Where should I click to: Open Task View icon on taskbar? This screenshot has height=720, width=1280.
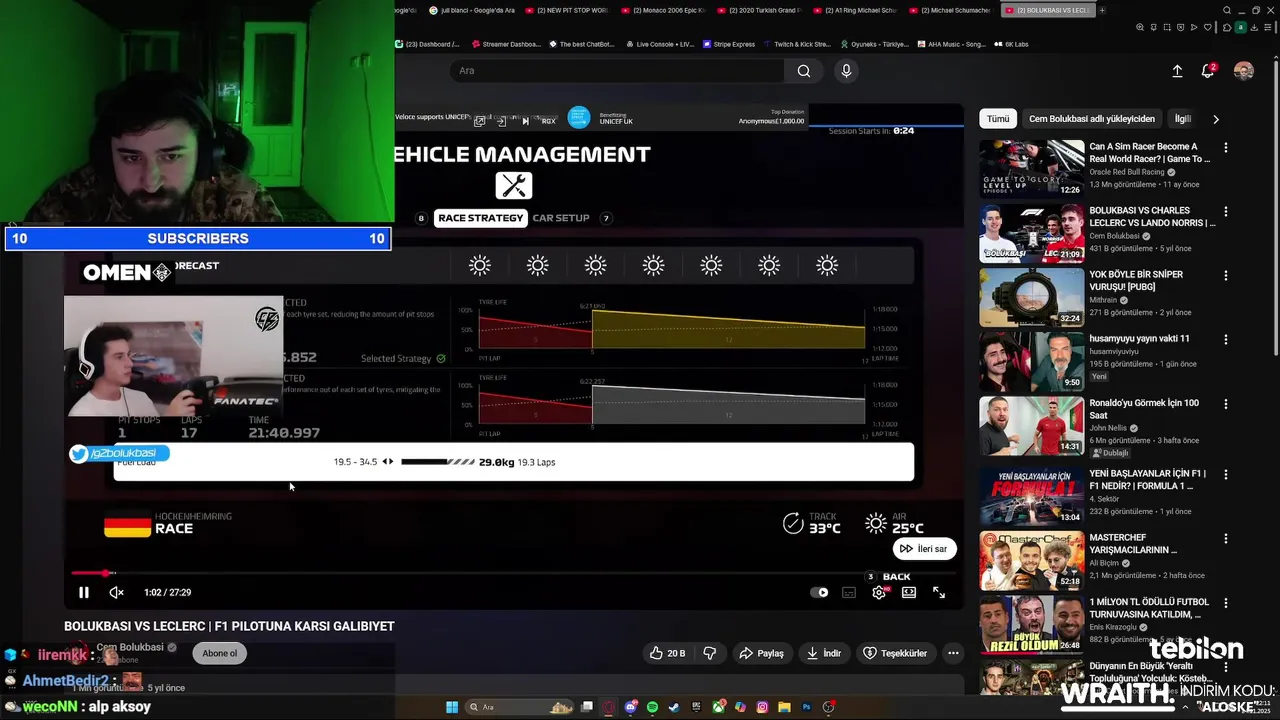[587, 707]
